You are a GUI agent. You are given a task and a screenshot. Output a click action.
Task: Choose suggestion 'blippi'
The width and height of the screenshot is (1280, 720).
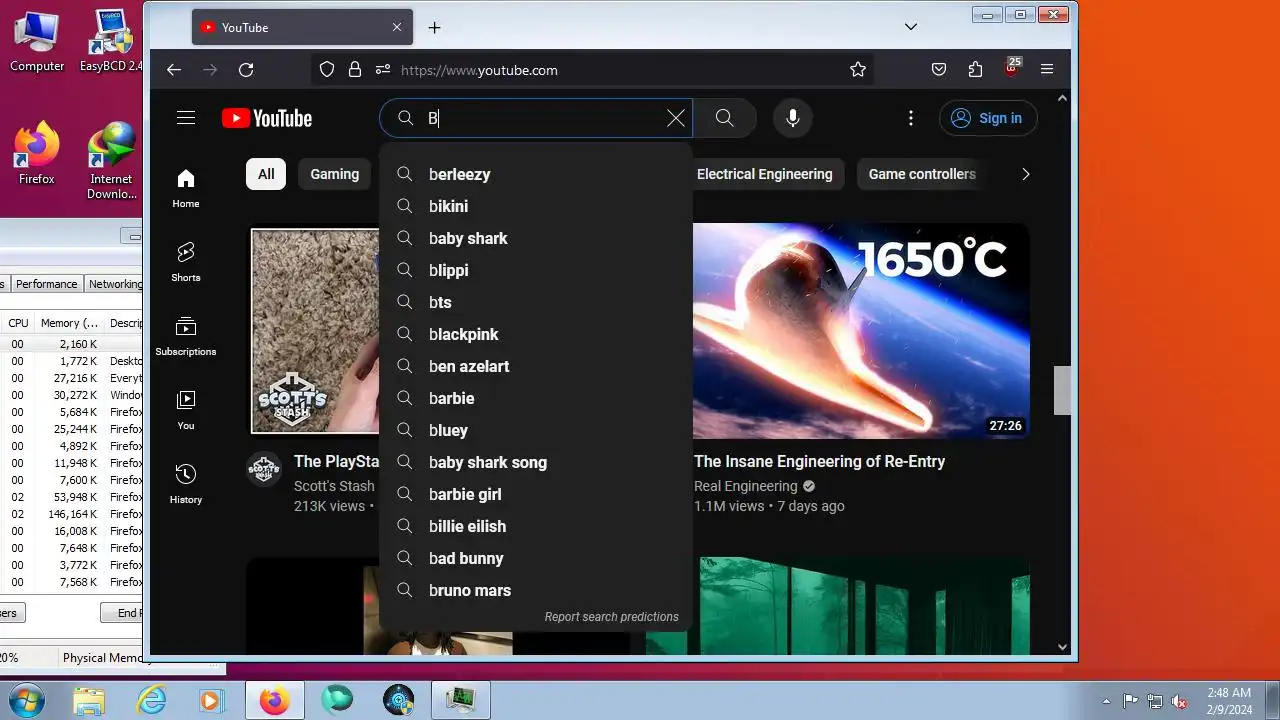tap(536, 270)
